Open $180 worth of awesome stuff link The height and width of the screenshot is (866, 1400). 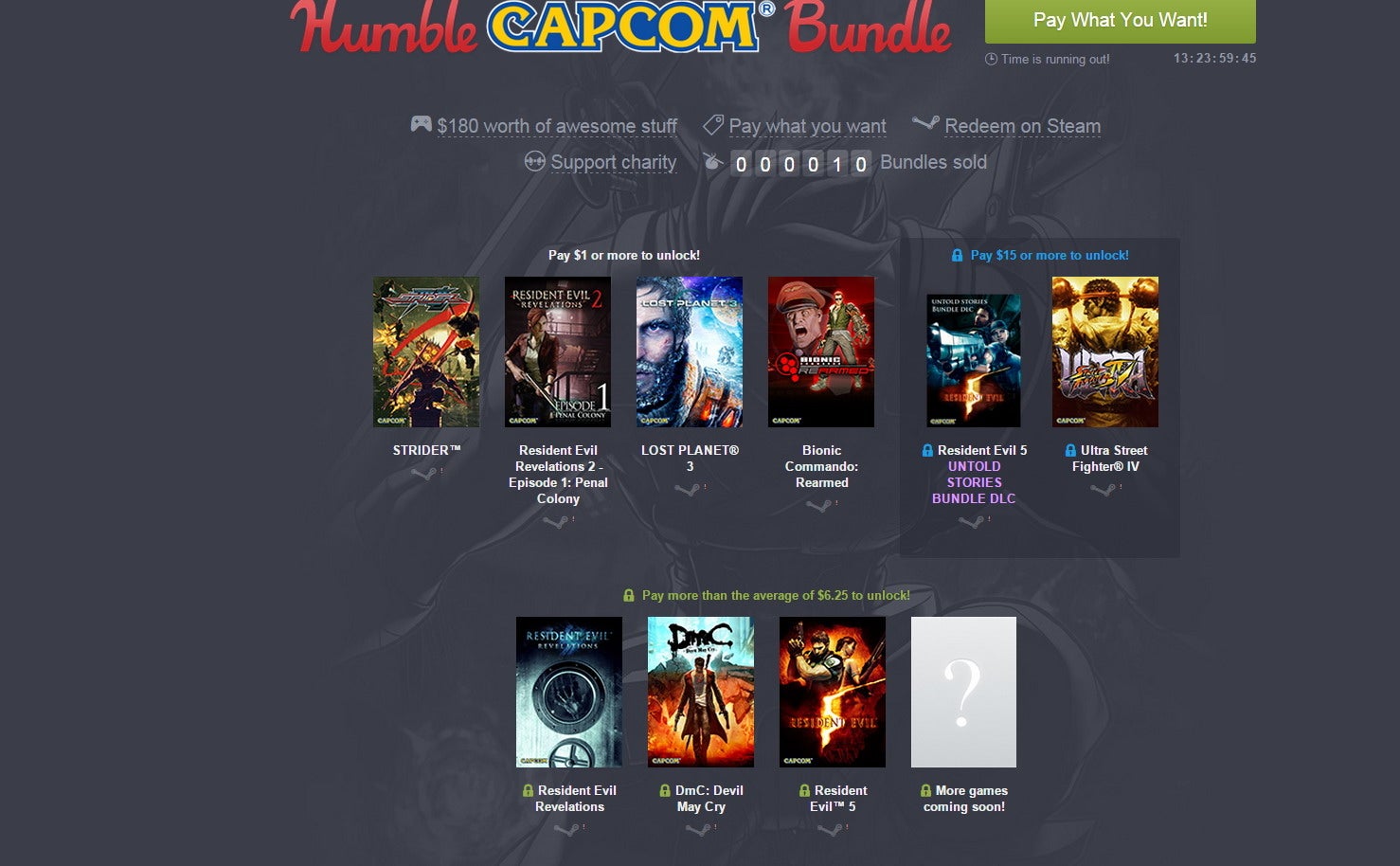click(x=557, y=126)
